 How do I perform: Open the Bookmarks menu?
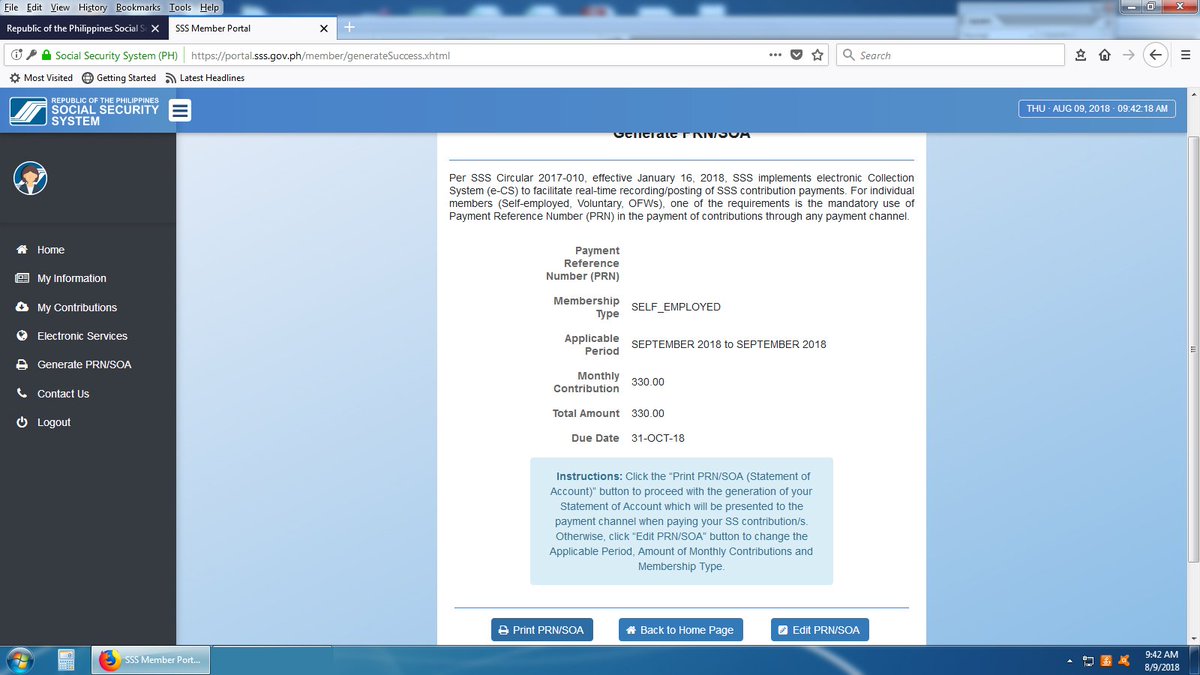pos(138,7)
